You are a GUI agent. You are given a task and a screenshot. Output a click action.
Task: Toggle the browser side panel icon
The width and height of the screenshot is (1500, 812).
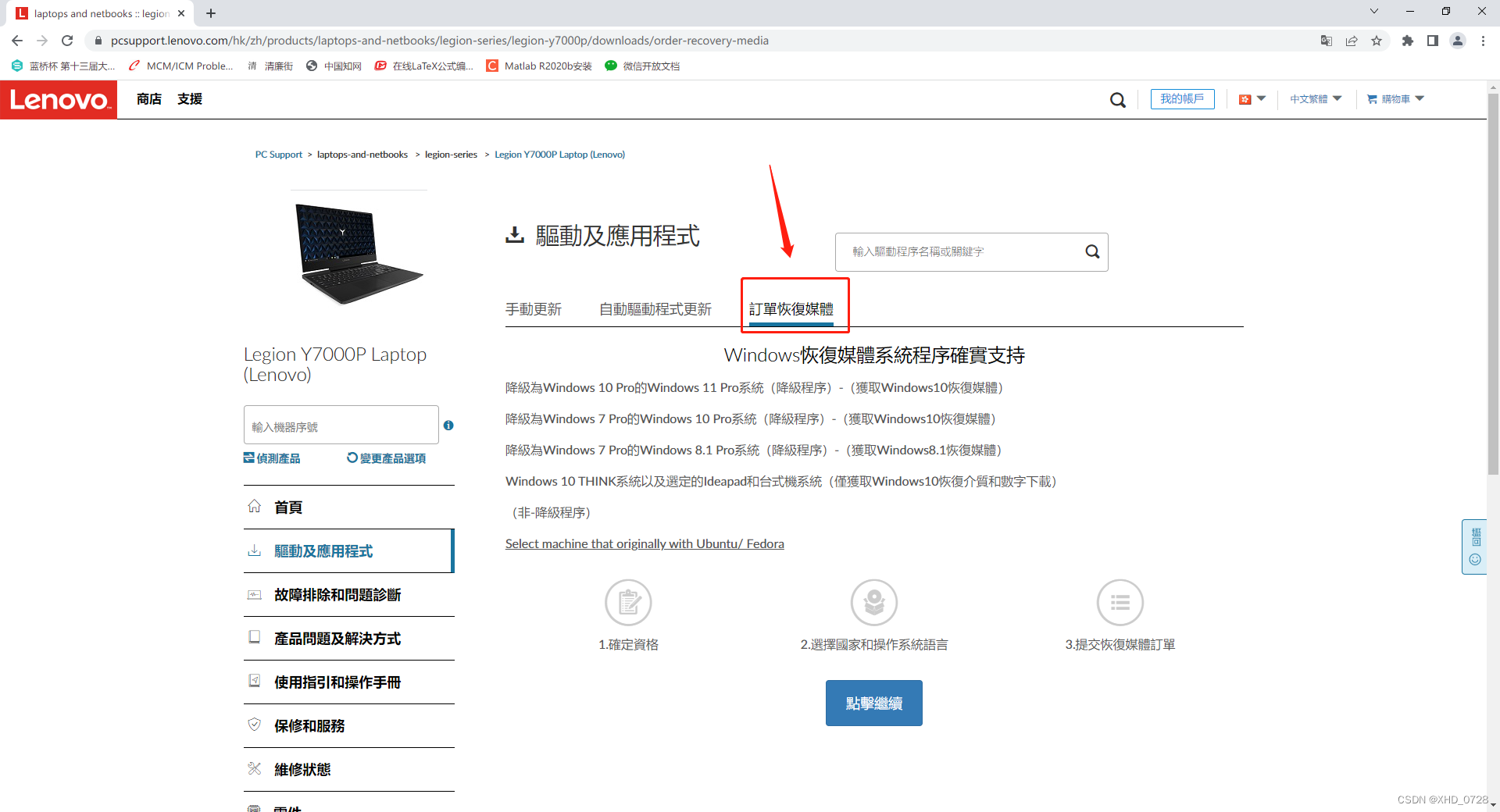click(x=1433, y=41)
